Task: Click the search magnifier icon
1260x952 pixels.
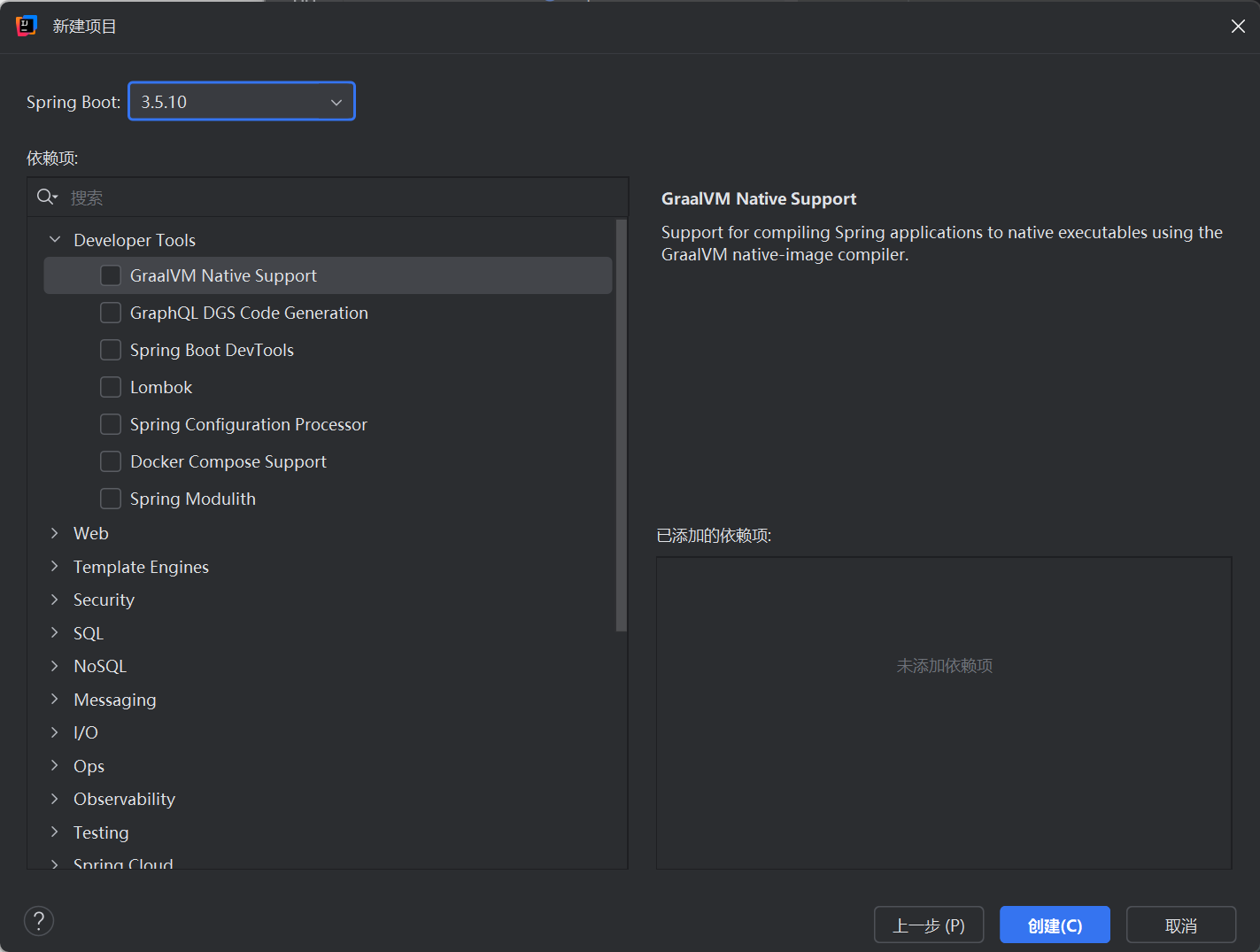Action: tap(46, 197)
